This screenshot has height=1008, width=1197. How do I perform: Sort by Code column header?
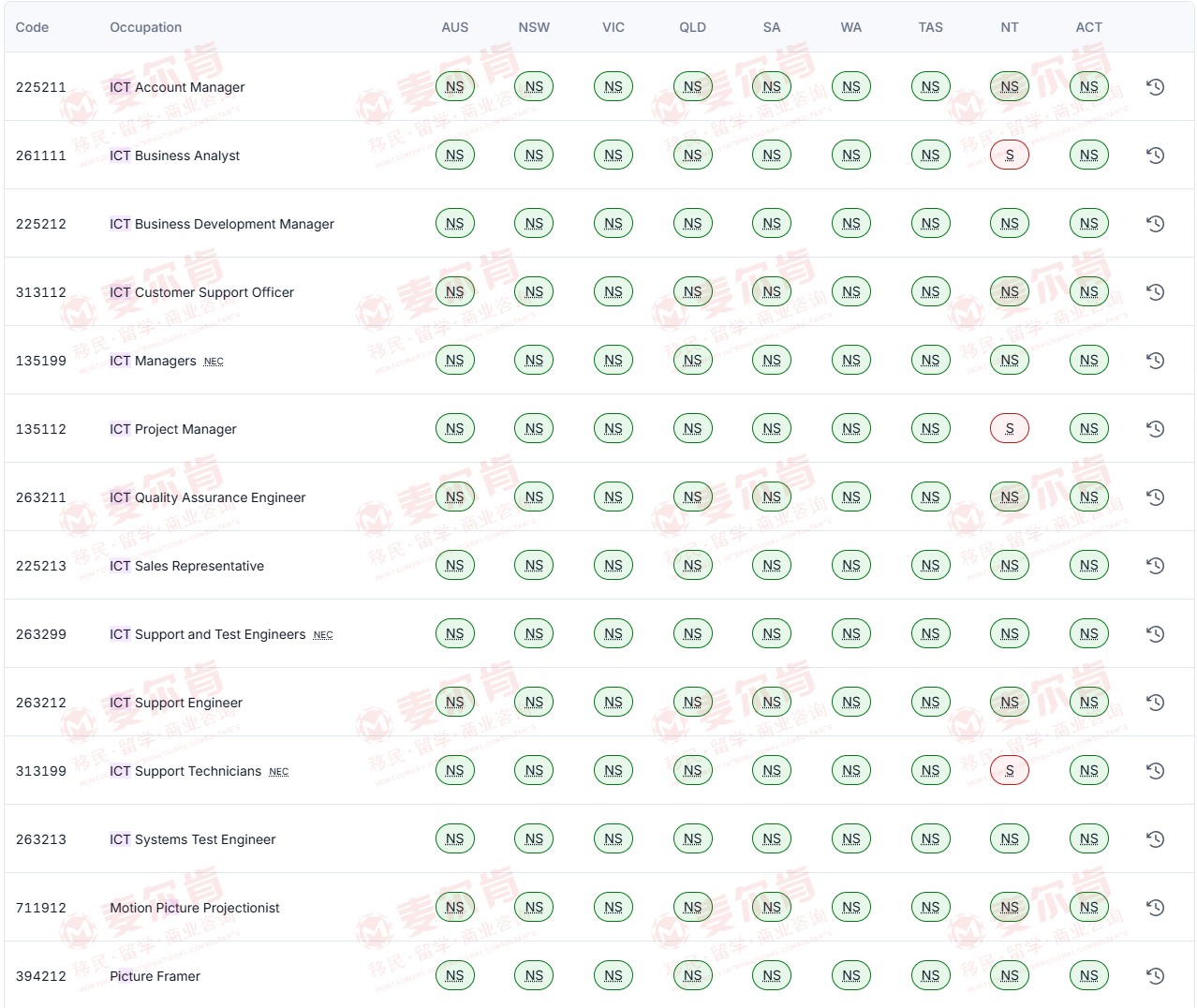click(32, 27)
